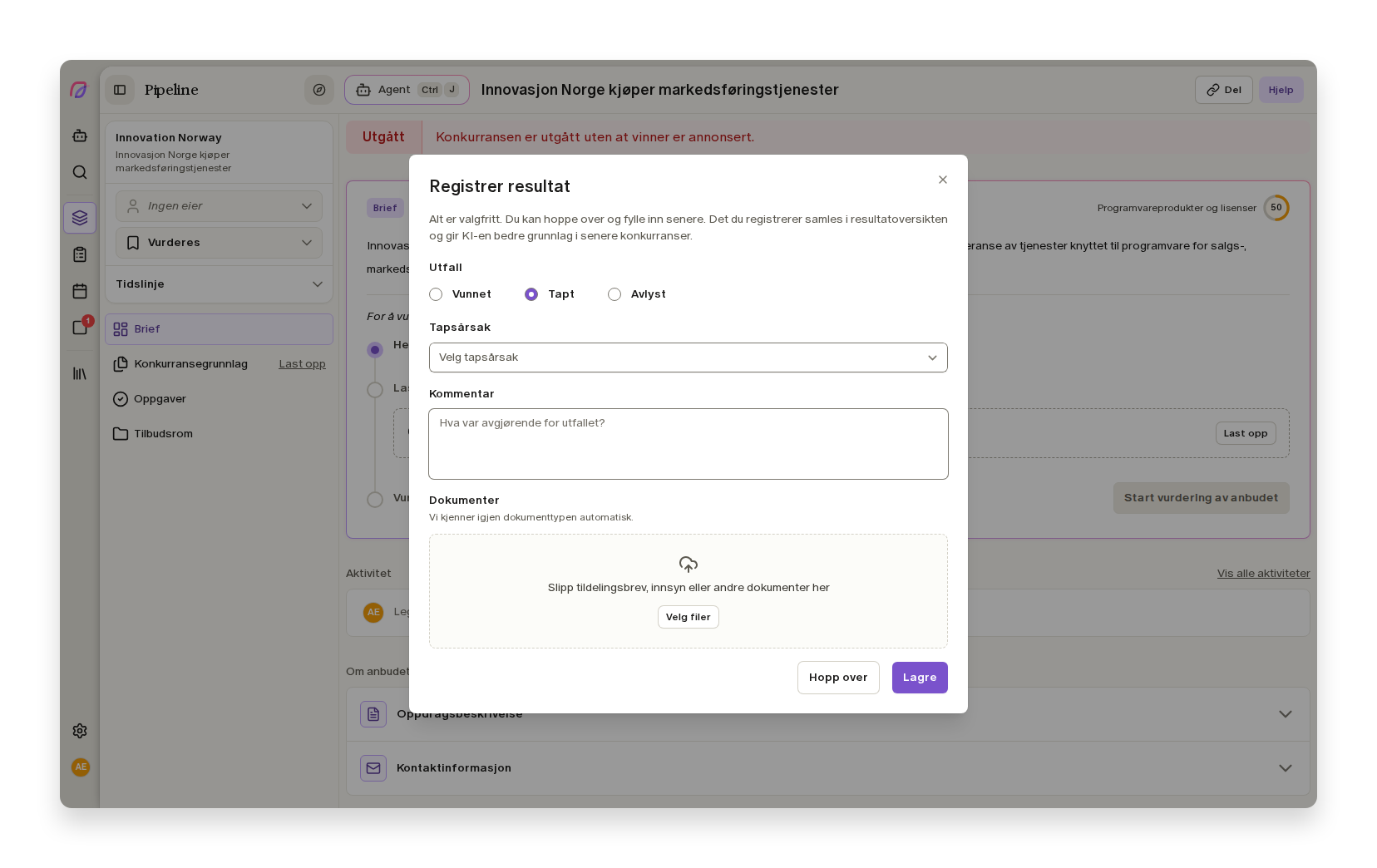
Task: Click the Lagre button
Action: coord(920,678)
